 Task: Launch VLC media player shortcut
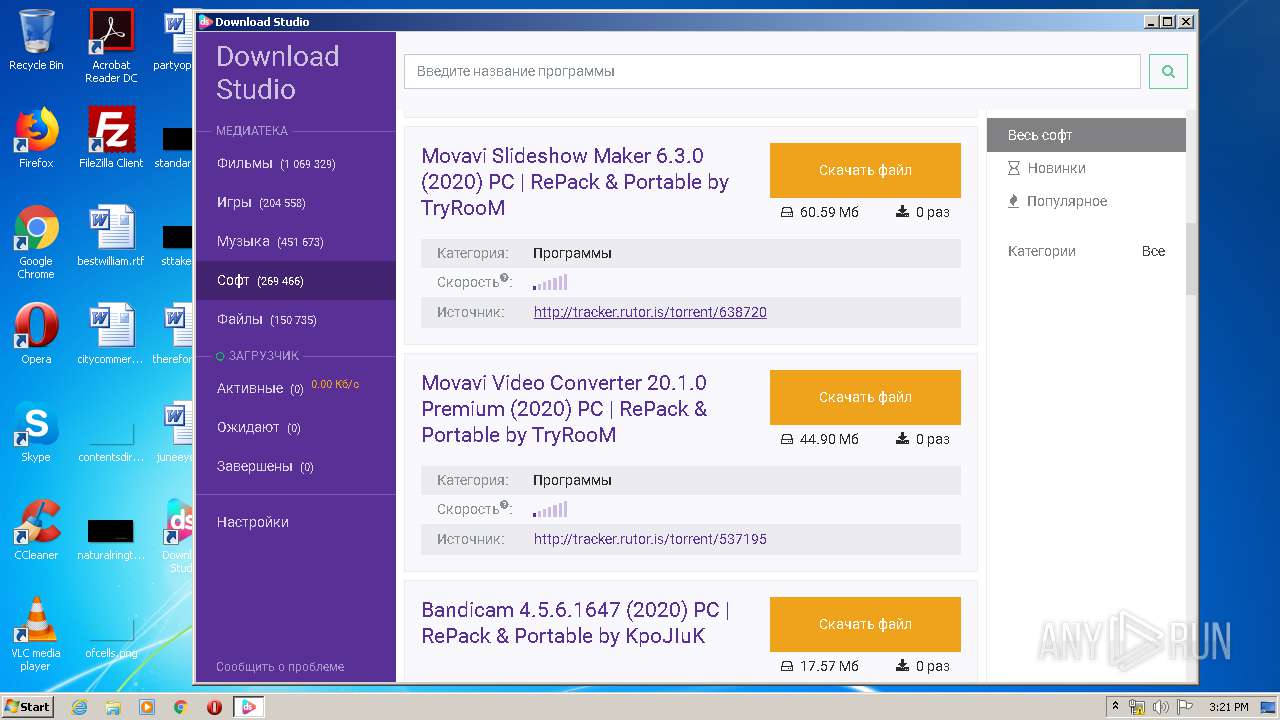click(x=36, y=634)
